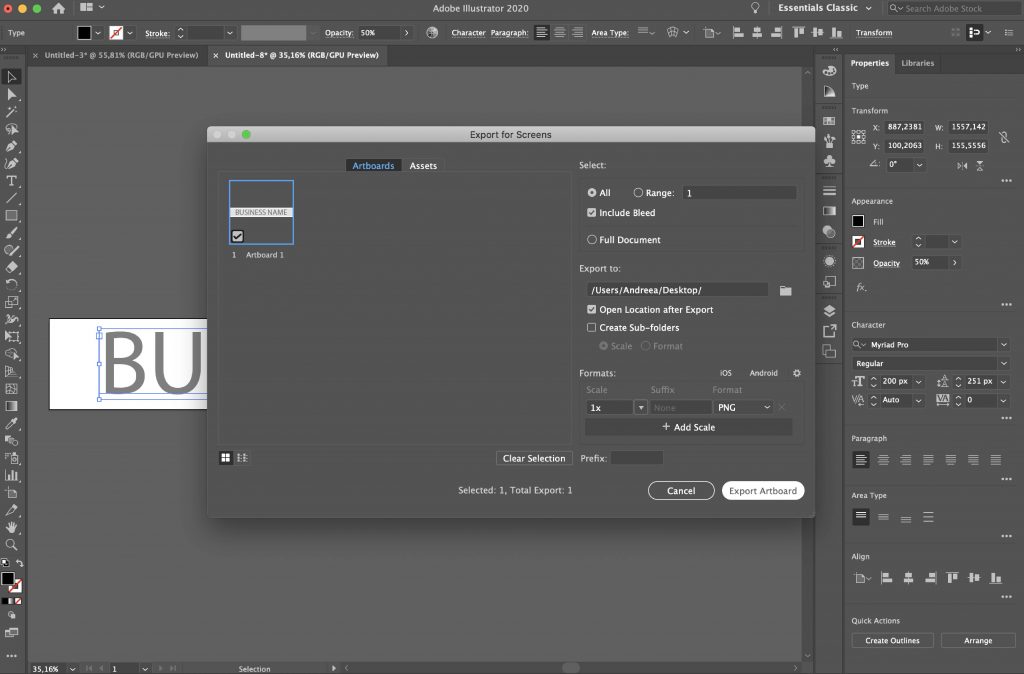The width and height of the screenshot is (1024, 674).
Task: Activate the Zoom tool
Action: tap(12, 546)
